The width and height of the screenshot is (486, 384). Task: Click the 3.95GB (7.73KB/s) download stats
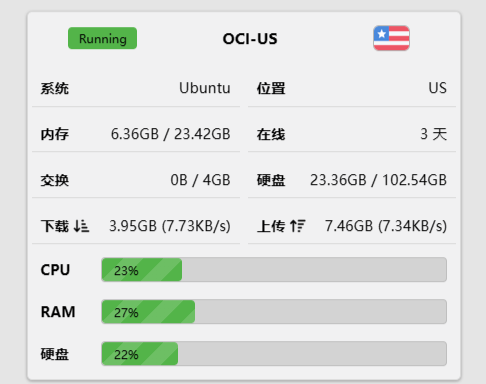click(x=170, y=226)
